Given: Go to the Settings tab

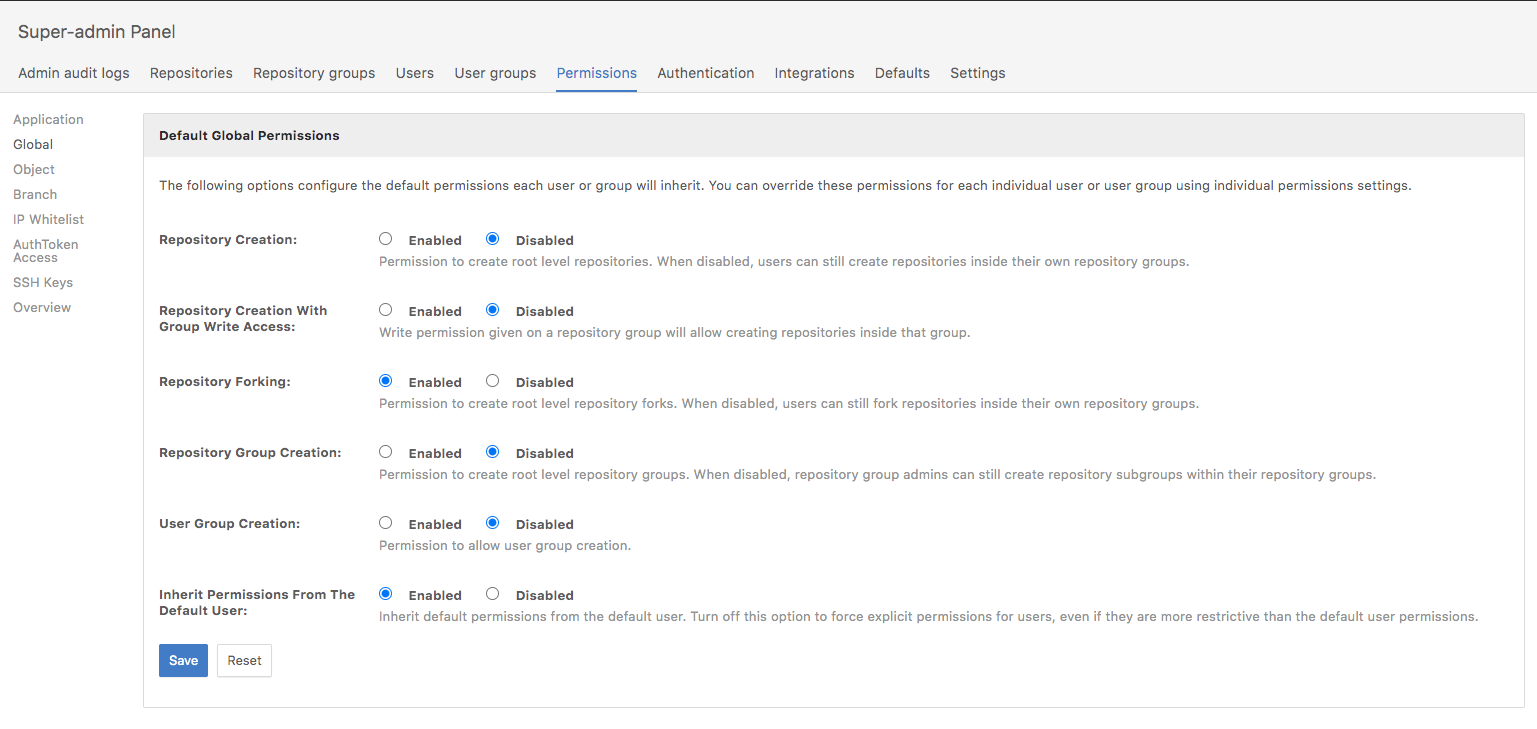Looking at the screenshot, I should [x=977, y=73].
